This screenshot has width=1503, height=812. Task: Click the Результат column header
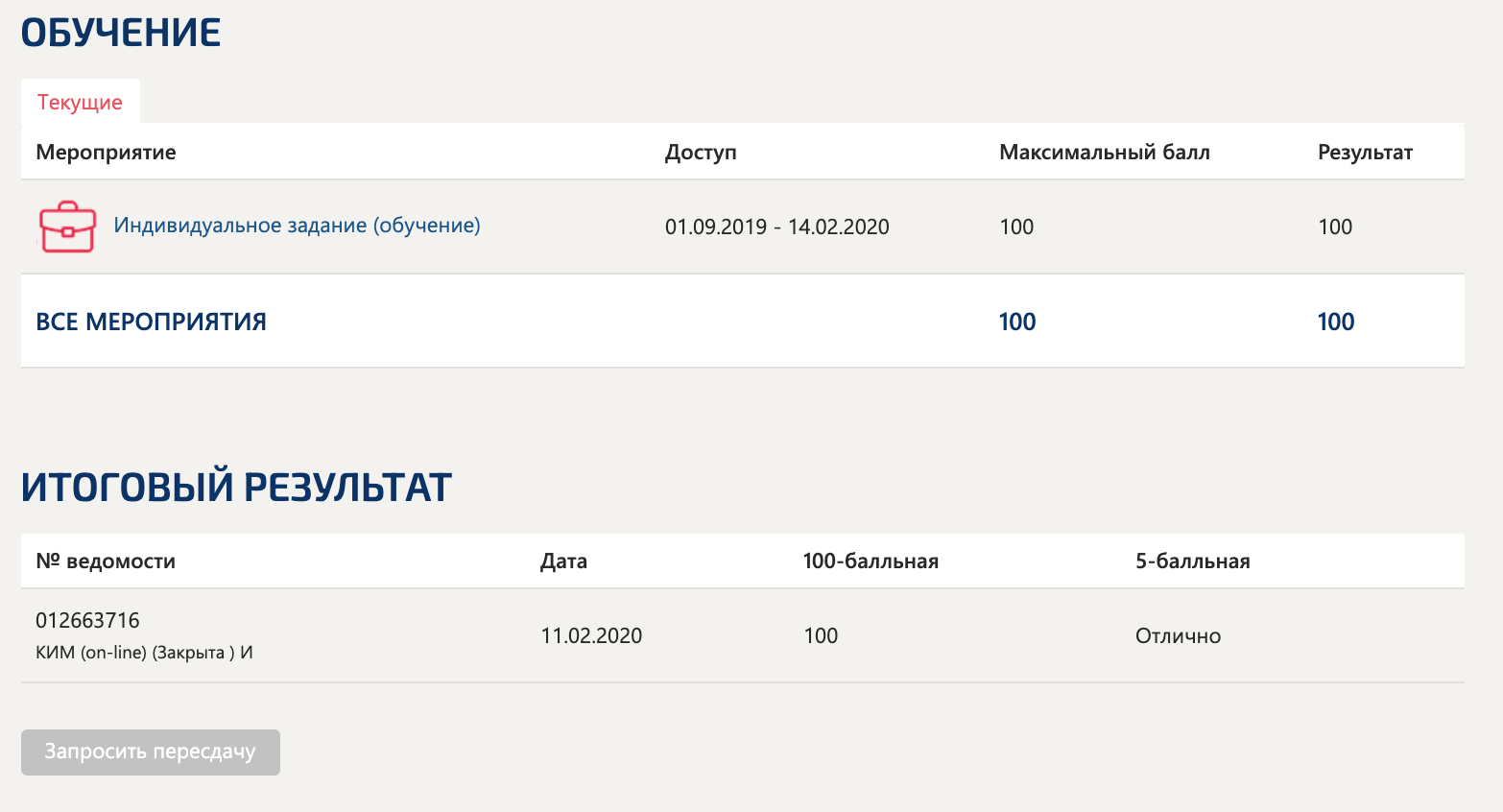(x=1365, y=153)
